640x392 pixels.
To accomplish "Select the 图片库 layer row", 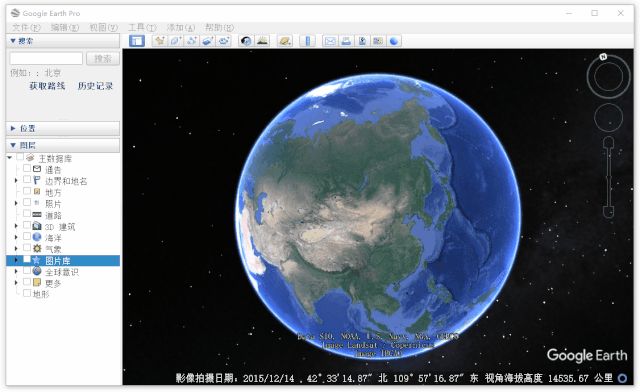I will coord(63,261).
